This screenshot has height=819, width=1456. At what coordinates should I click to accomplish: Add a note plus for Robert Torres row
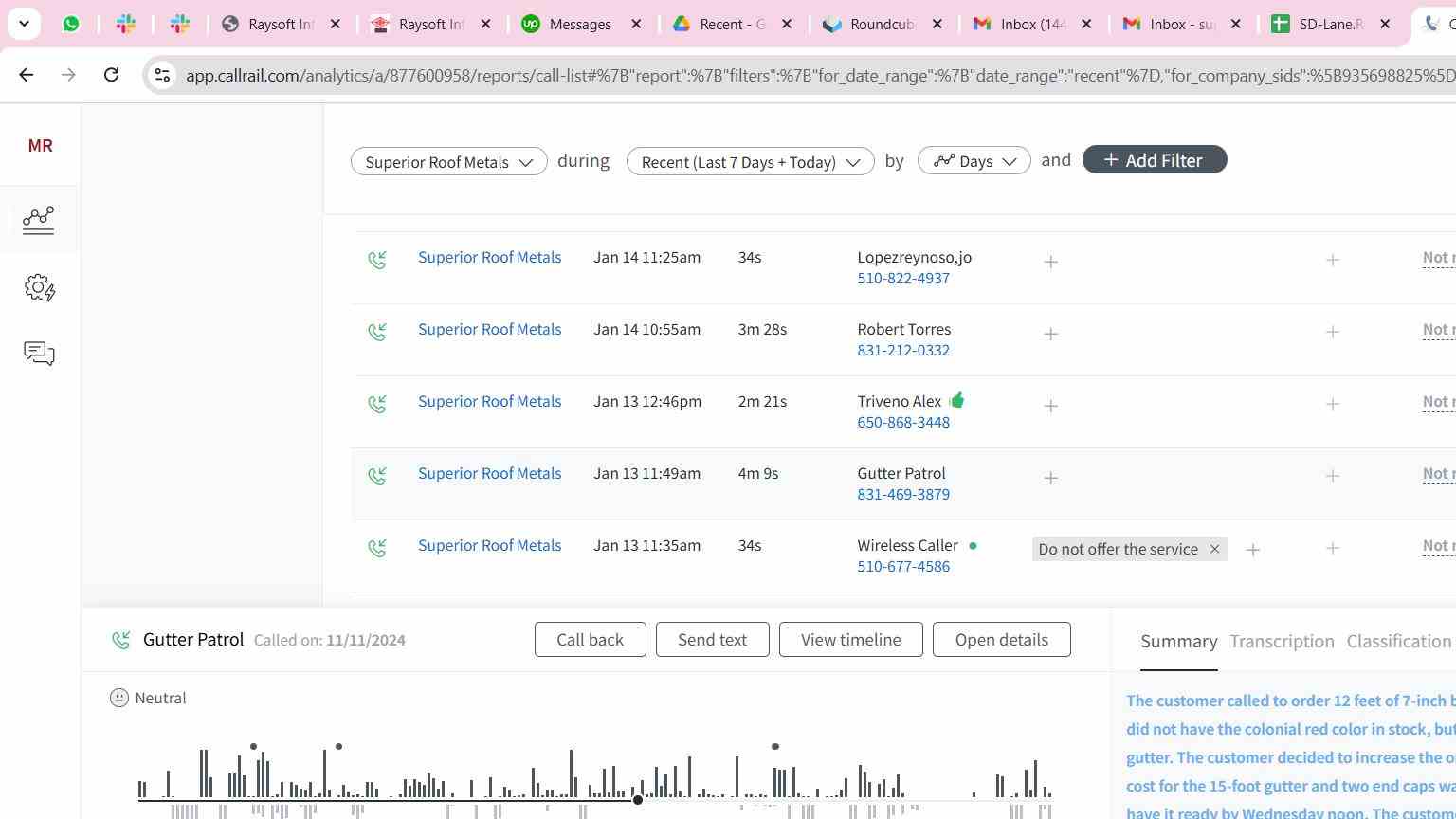tap(1332, 332)
